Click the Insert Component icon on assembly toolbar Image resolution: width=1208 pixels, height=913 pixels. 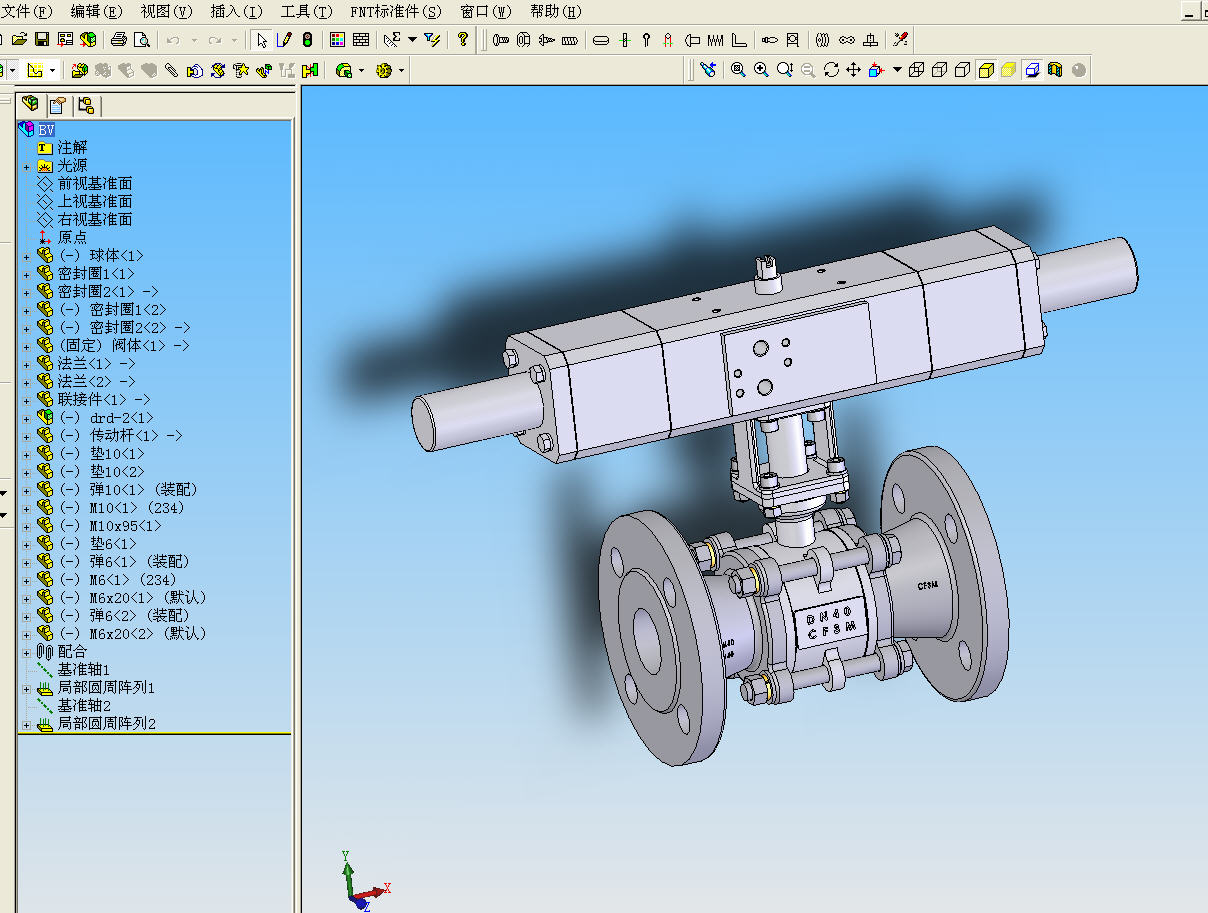[x=79, y=70]
